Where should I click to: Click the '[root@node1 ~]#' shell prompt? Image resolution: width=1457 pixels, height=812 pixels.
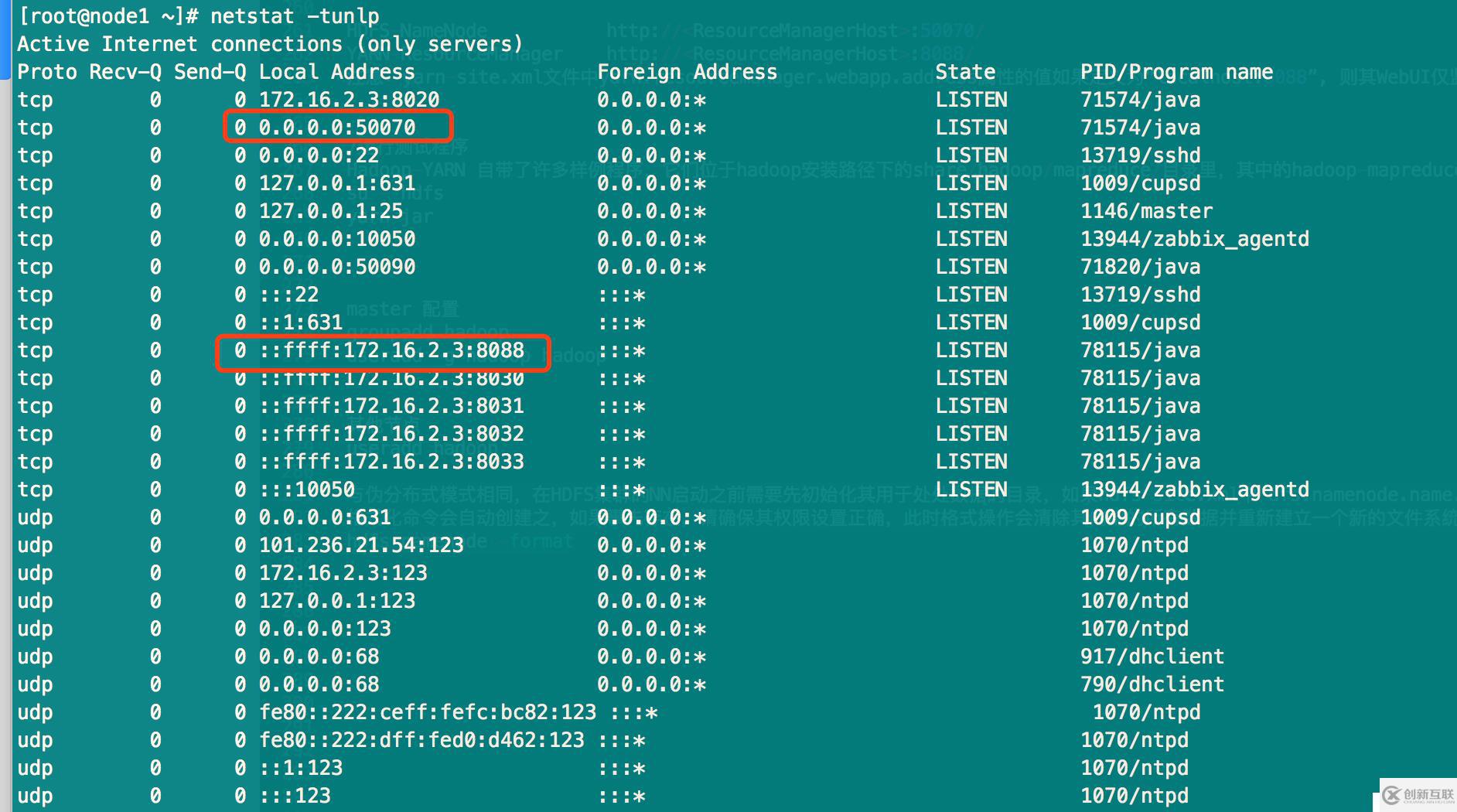coord(108,16)
